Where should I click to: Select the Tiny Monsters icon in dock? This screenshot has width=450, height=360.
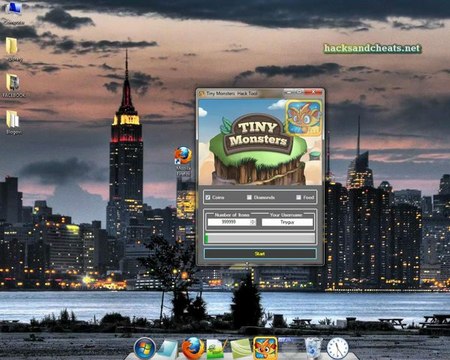tap(265, 348)
